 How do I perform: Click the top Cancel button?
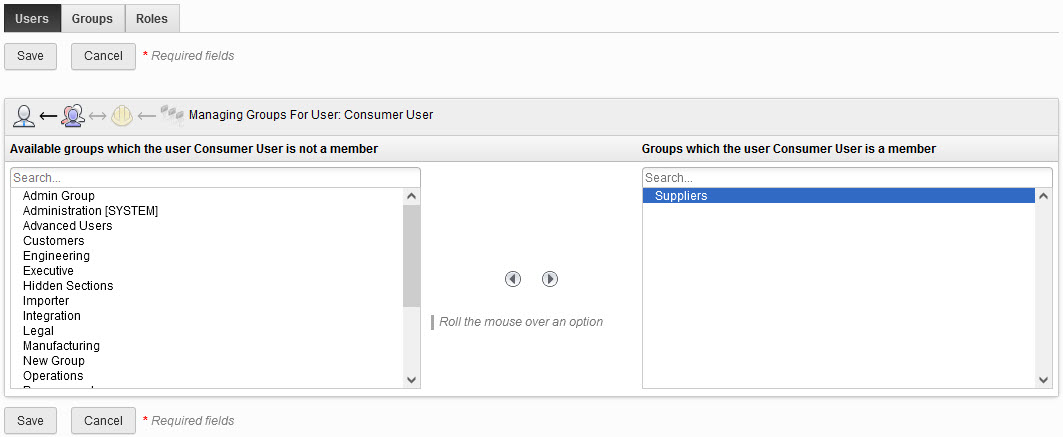[x=103, y=56]
